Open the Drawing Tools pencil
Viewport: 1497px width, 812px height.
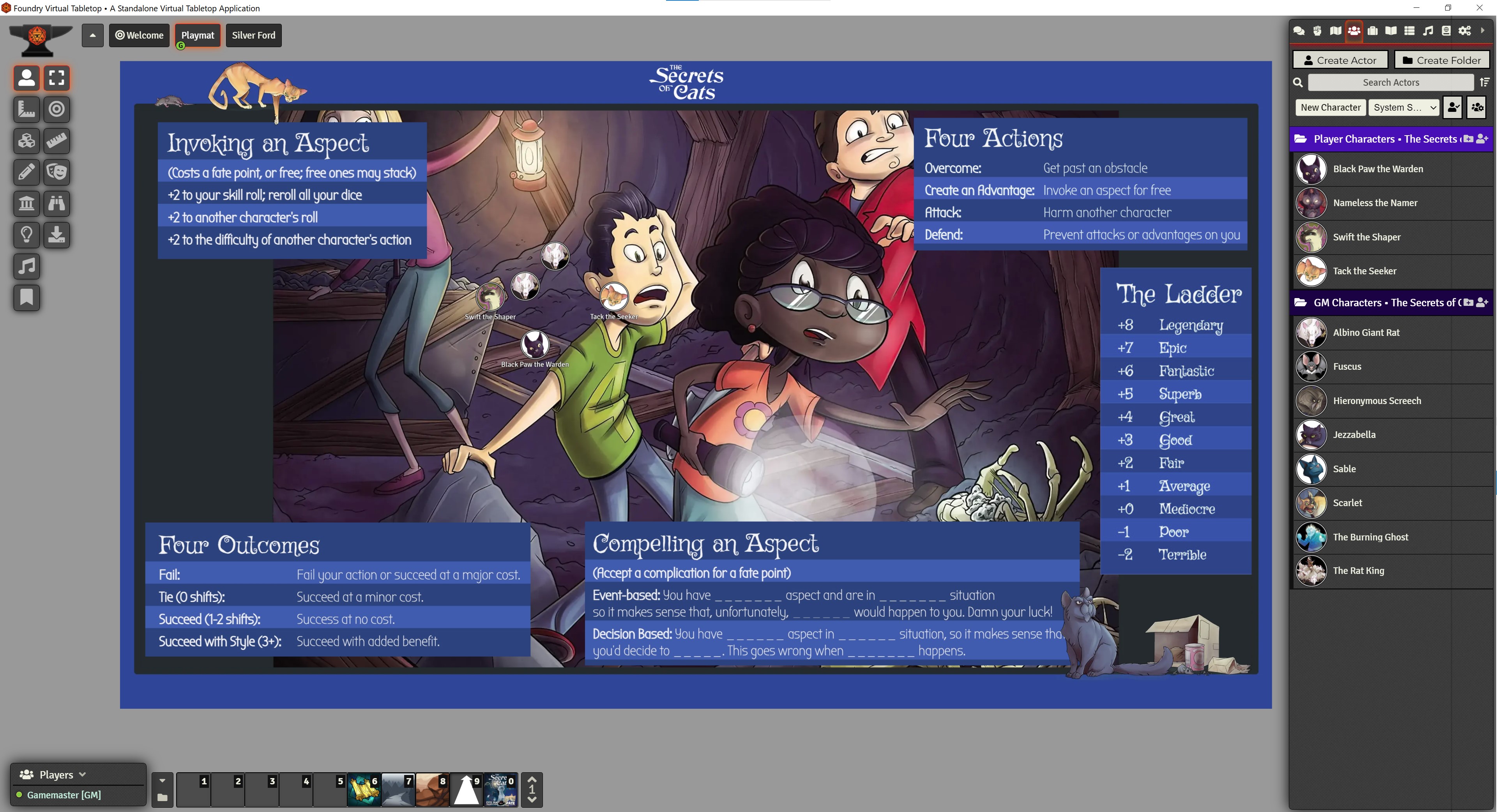click(26, 172)
